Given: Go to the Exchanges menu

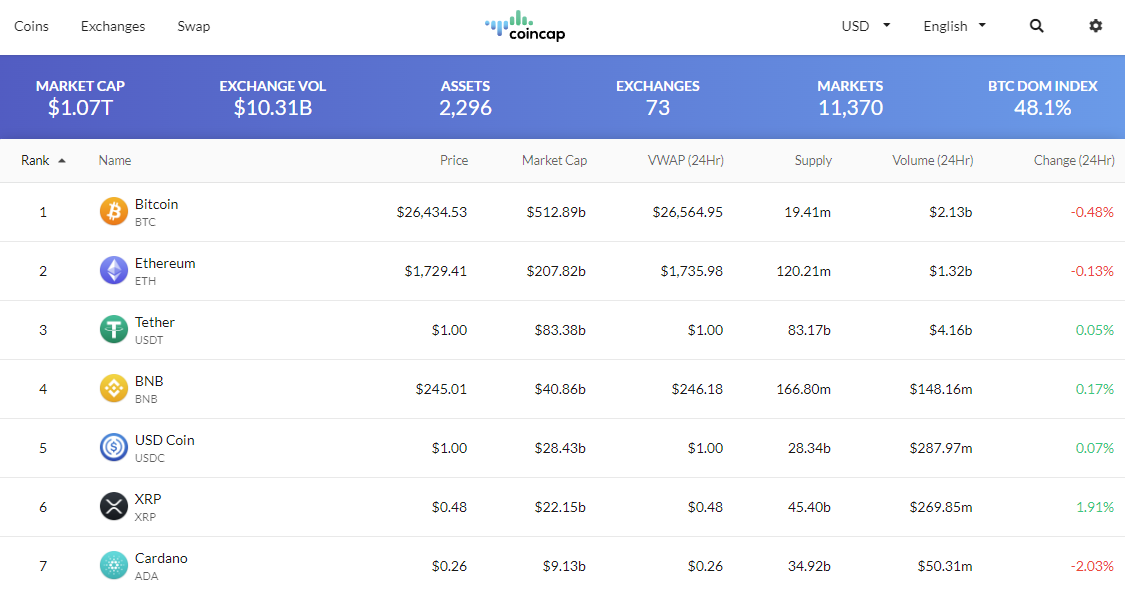Looking at the screenshot, I should click(x=113, y=26).
